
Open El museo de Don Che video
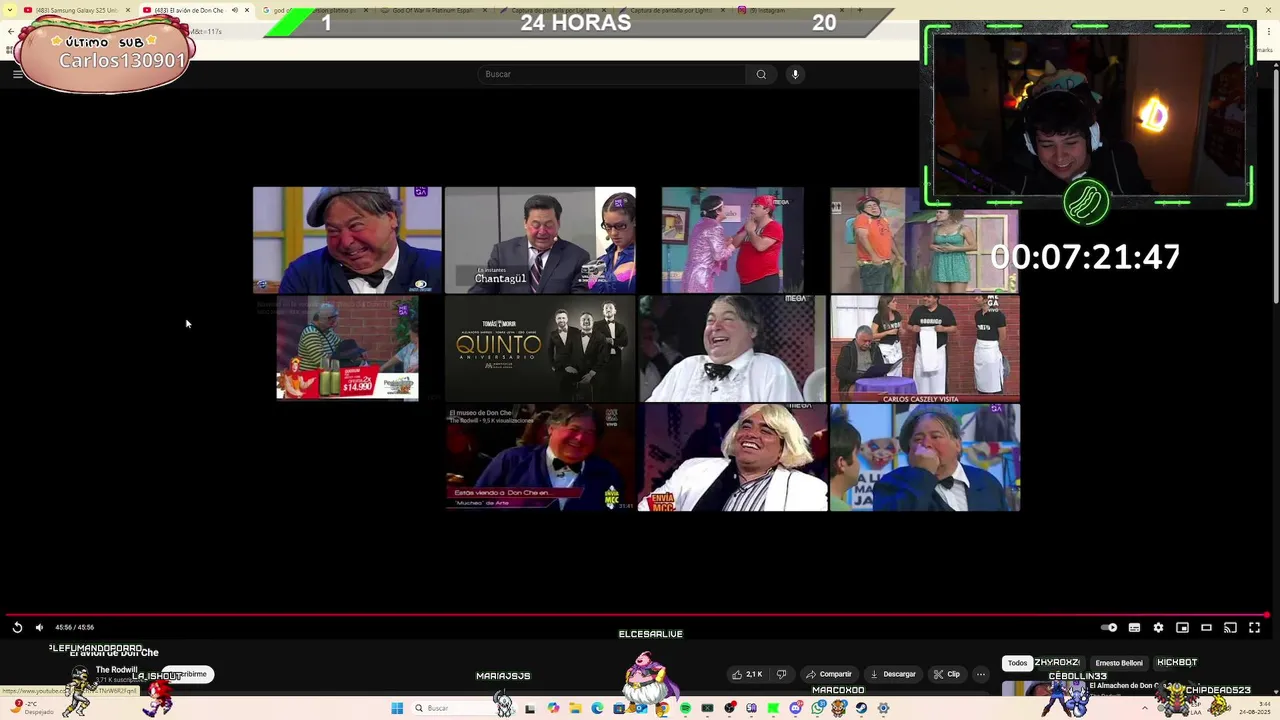pyautogui.click(x=540, y=458)
